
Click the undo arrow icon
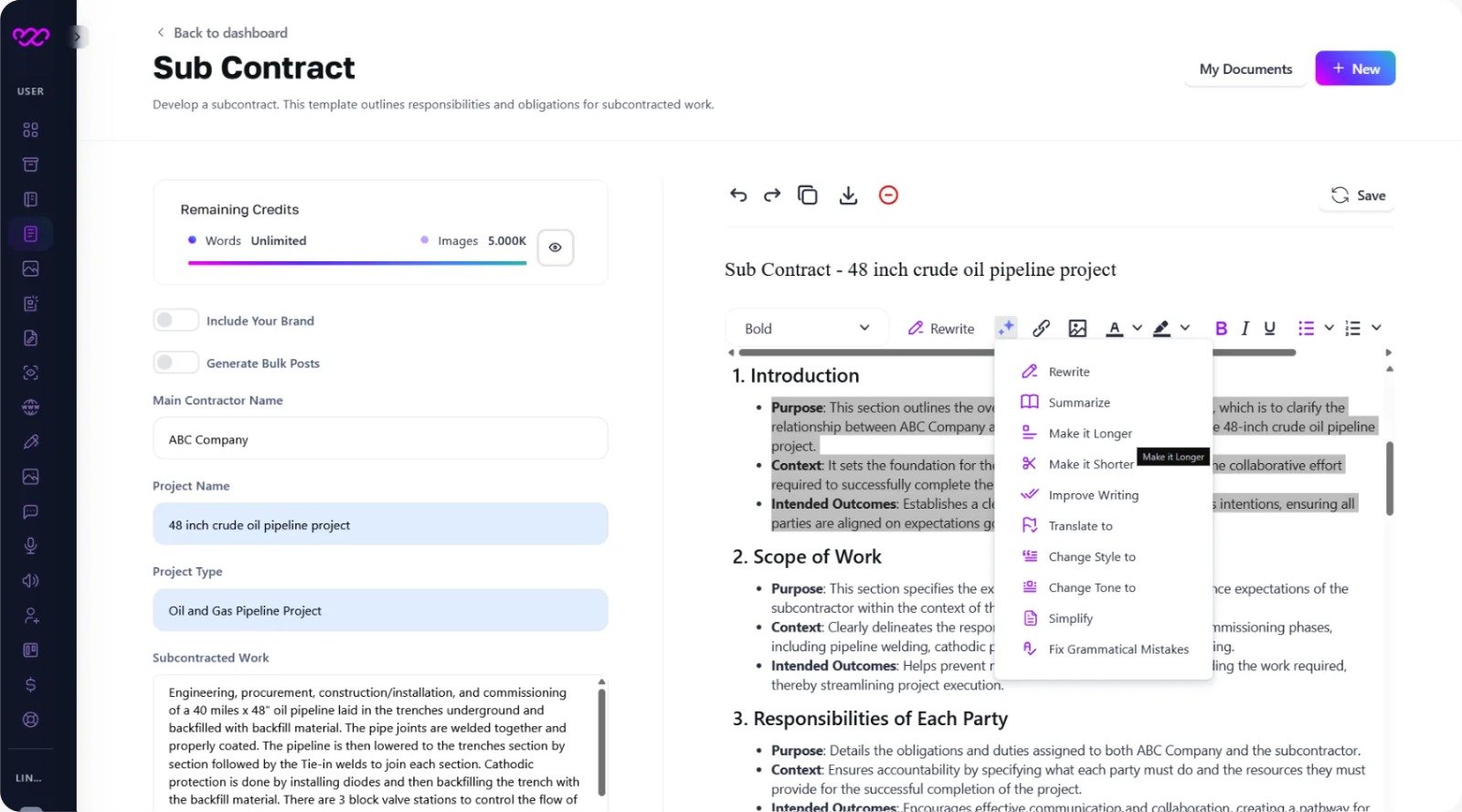tap(738, 195)
